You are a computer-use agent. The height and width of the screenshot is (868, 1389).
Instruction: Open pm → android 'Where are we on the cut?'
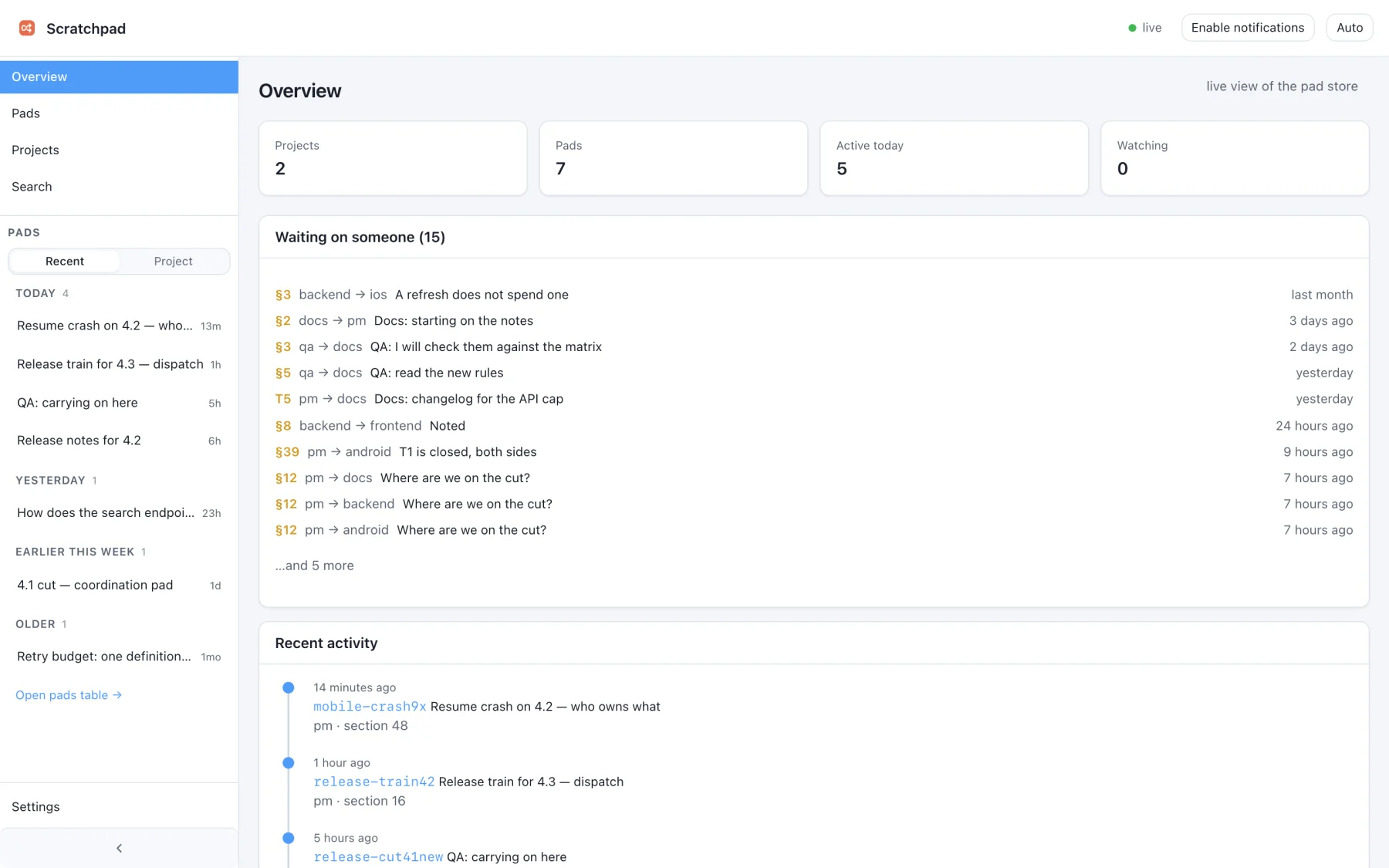pos(814,531)
